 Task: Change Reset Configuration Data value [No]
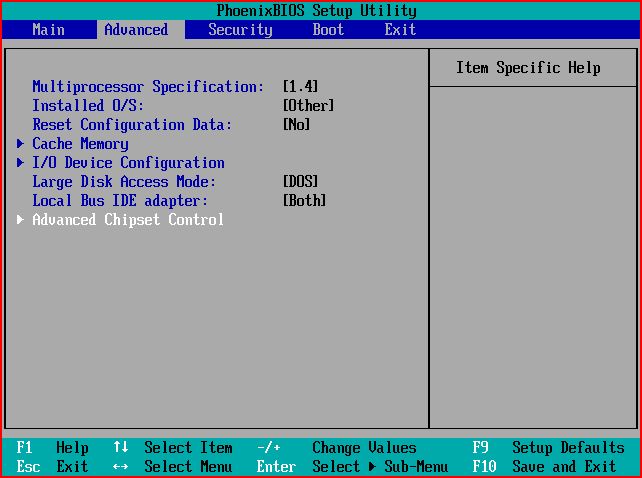tap(296, 124)
